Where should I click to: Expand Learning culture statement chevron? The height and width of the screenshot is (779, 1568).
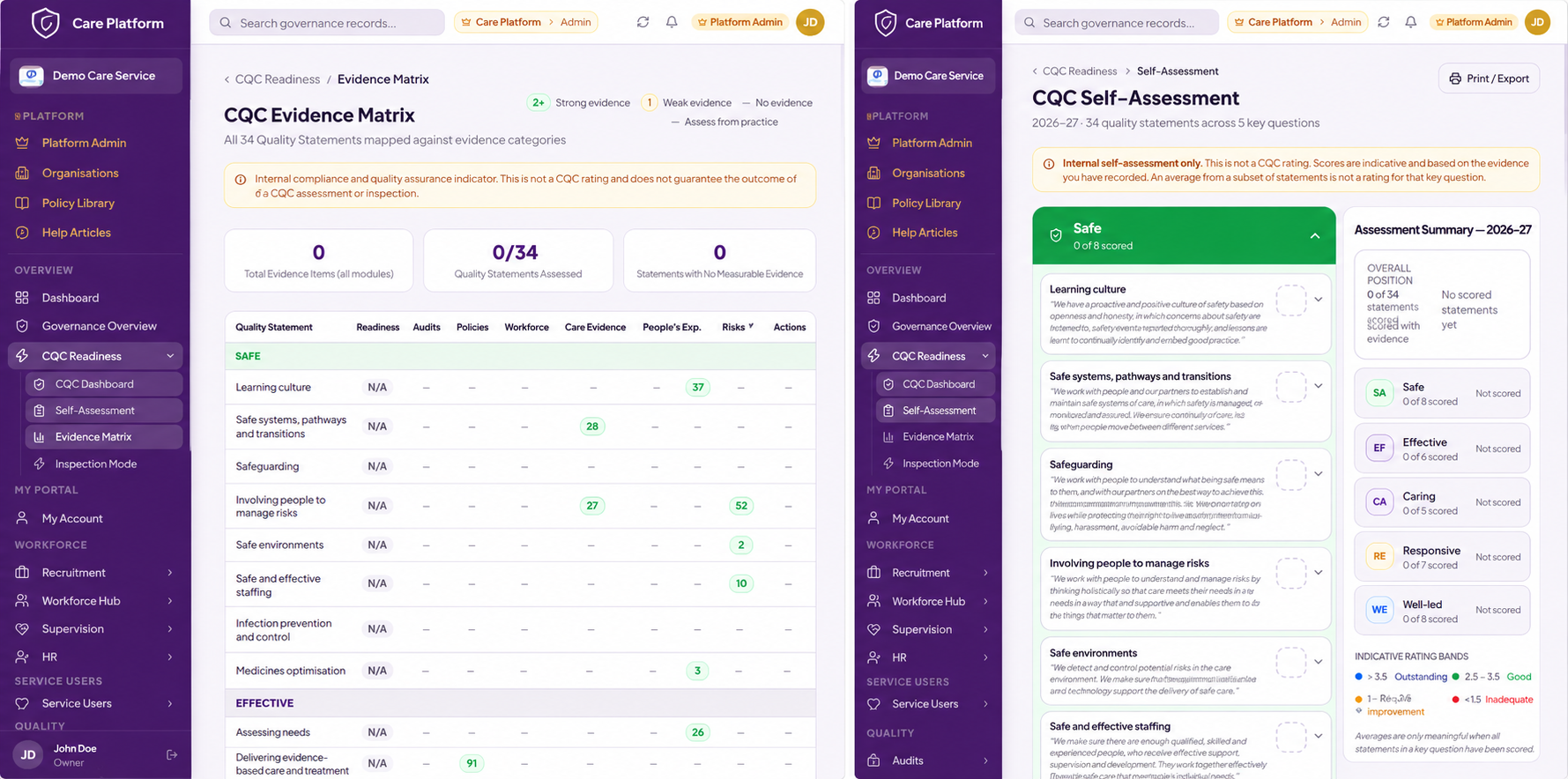[1319, 300]
